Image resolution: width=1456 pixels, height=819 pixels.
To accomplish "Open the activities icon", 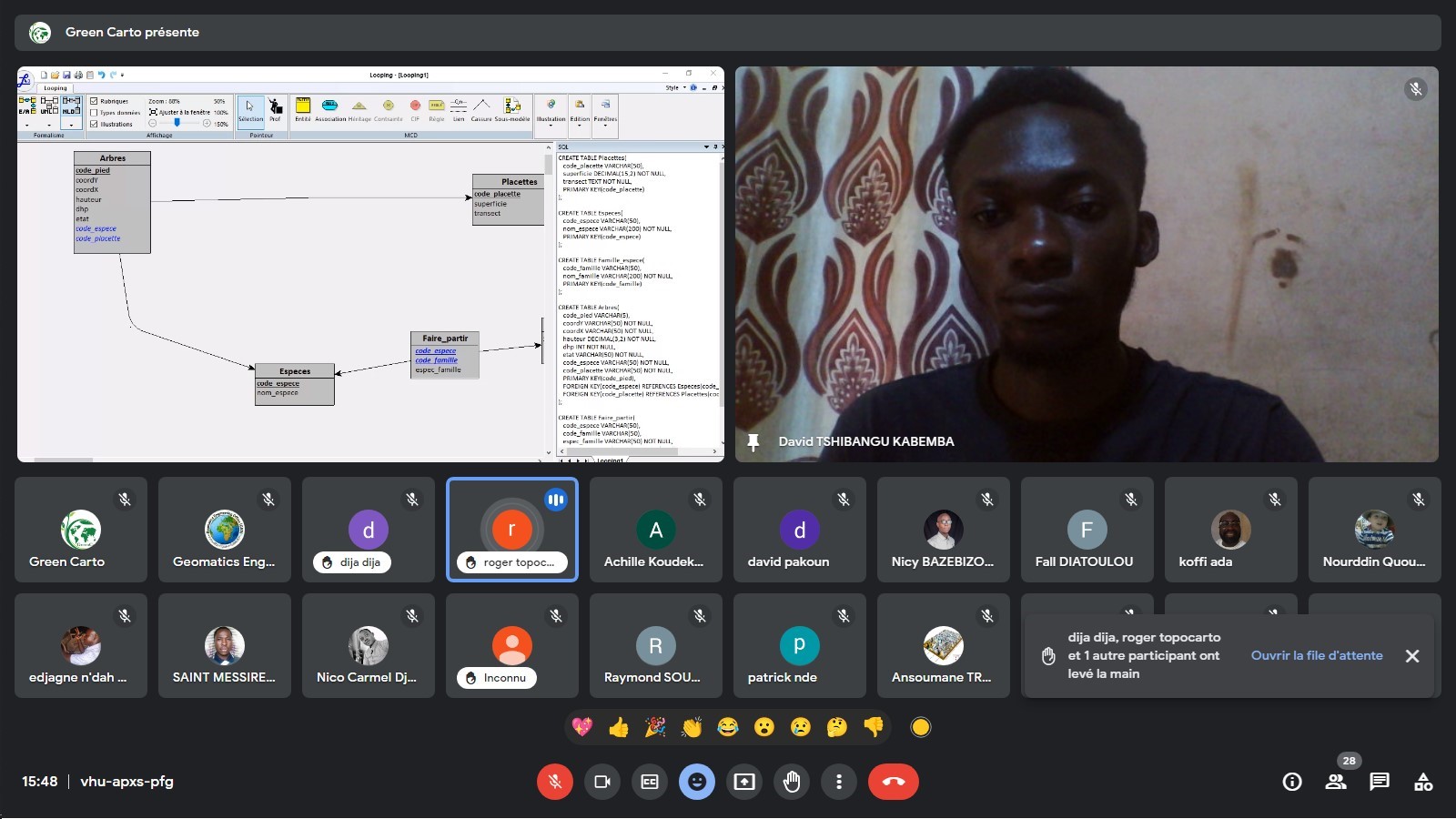I will tap(1423, 782).
